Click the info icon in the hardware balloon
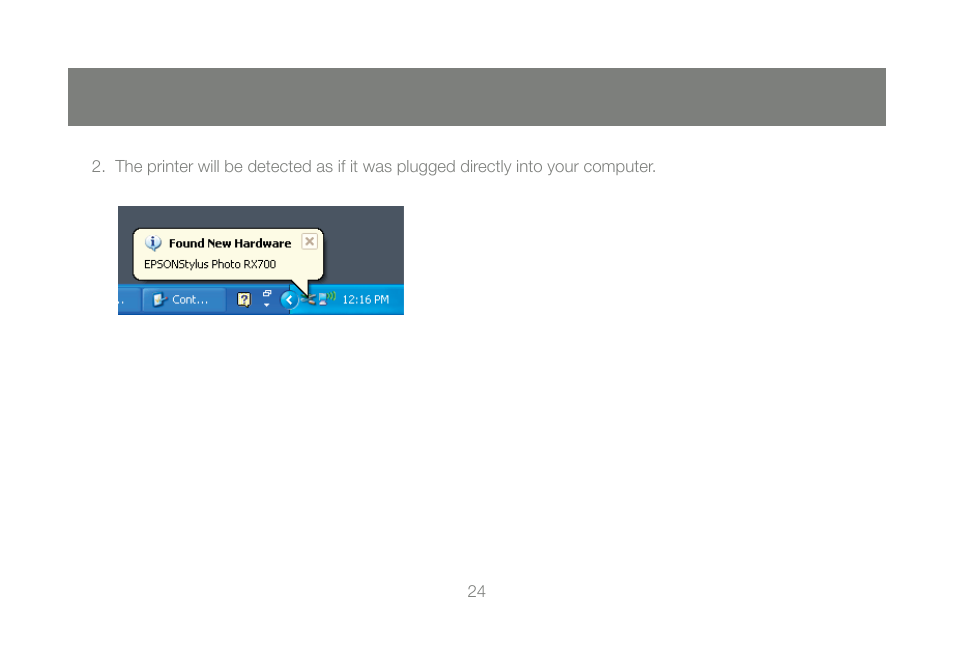Viewport: 954px width, 665px height. [153, 243]
